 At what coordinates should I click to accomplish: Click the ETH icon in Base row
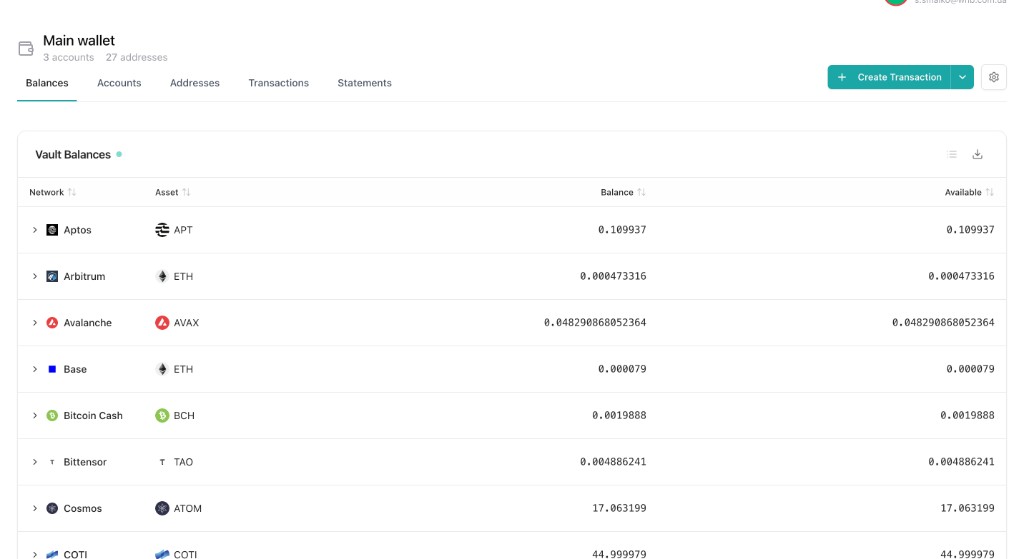tap(162, 369)
